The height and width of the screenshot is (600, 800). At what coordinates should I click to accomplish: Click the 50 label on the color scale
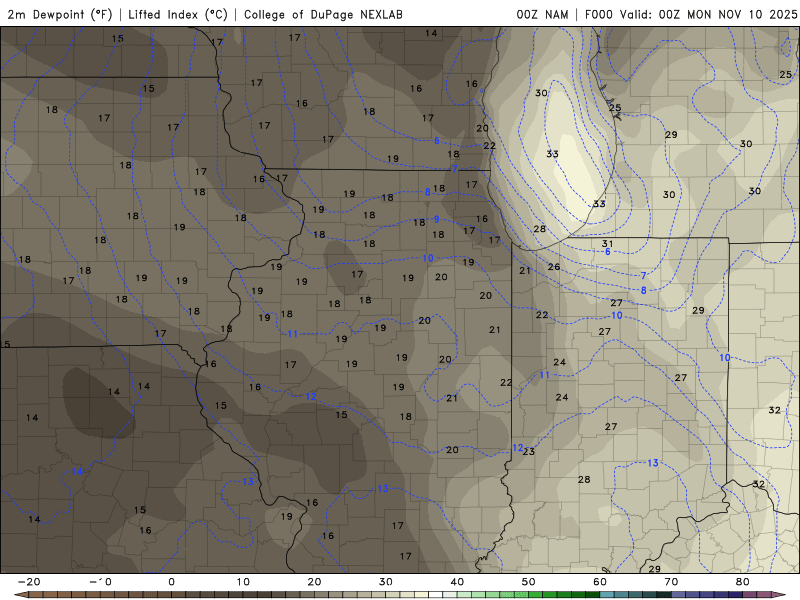tap(529, 582)
